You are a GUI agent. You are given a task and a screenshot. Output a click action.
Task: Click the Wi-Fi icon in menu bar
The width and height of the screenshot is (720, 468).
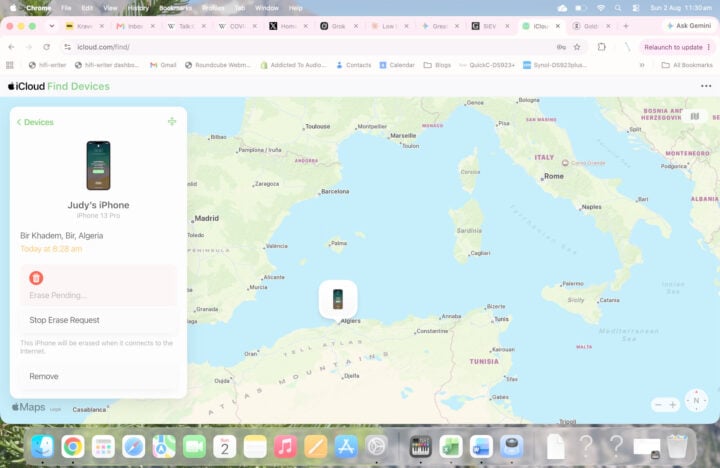pos(601,8)
